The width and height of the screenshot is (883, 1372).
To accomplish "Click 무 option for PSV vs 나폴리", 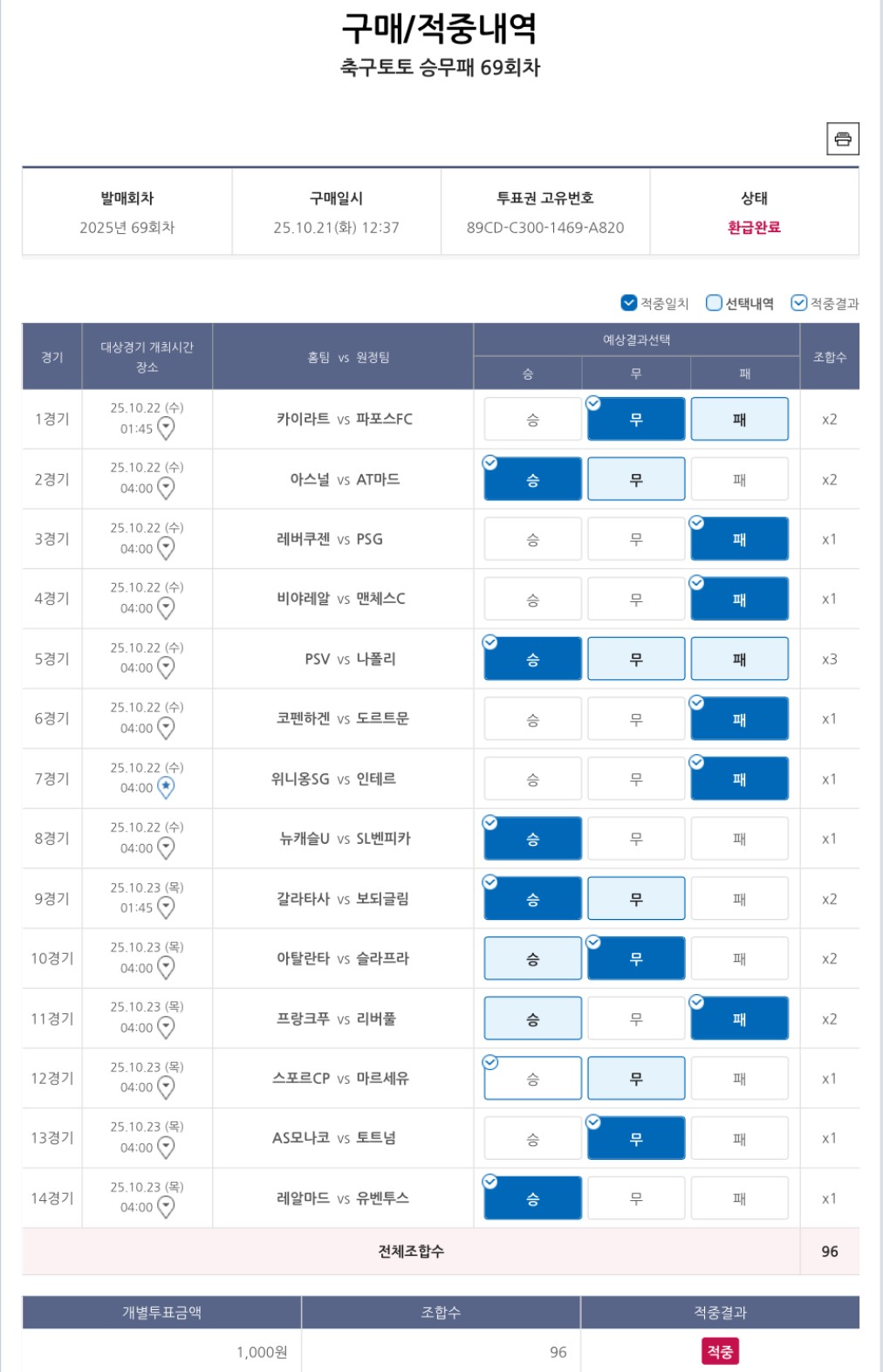I will coord(636,659).
